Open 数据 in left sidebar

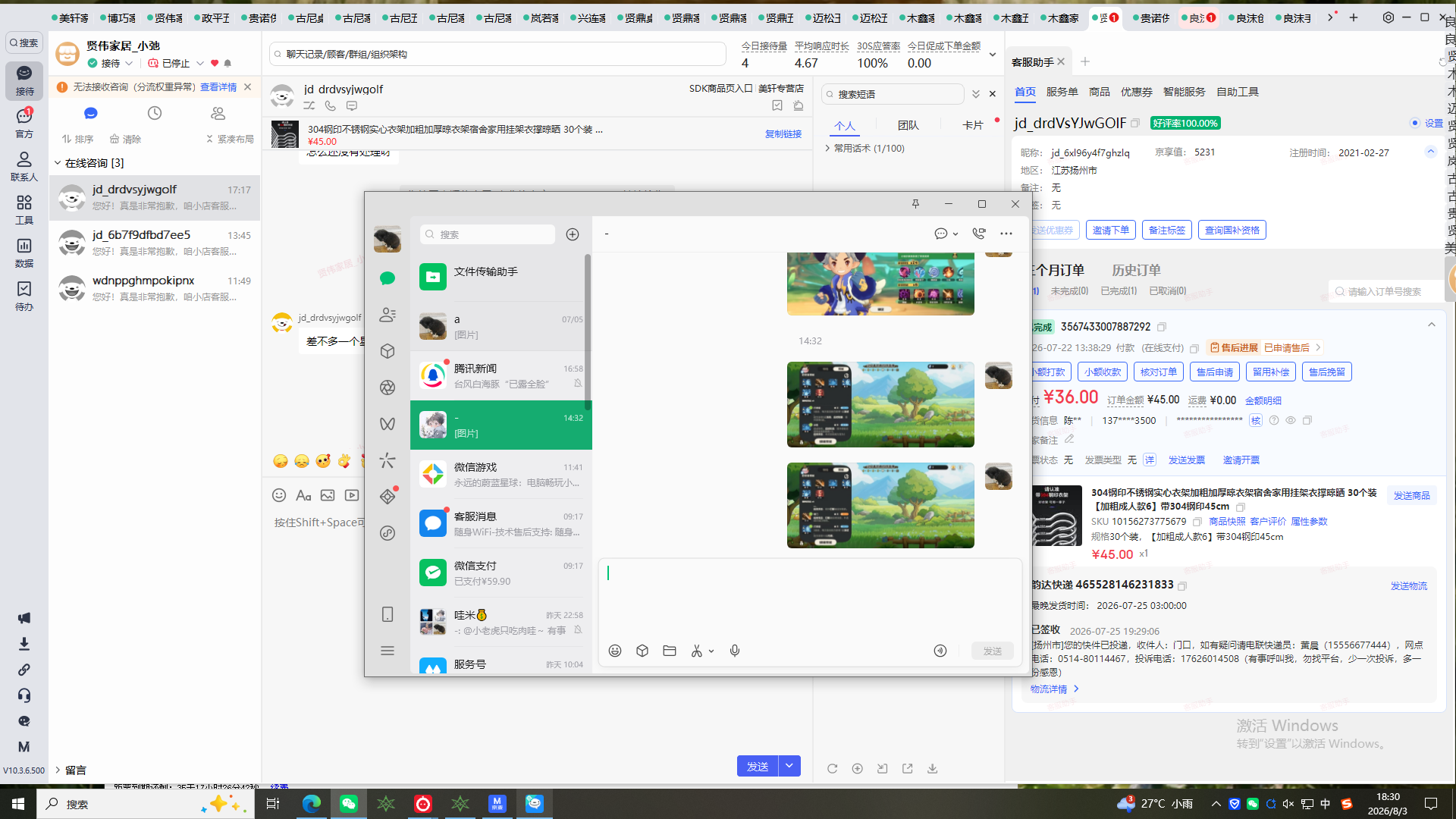click(24, 253)
